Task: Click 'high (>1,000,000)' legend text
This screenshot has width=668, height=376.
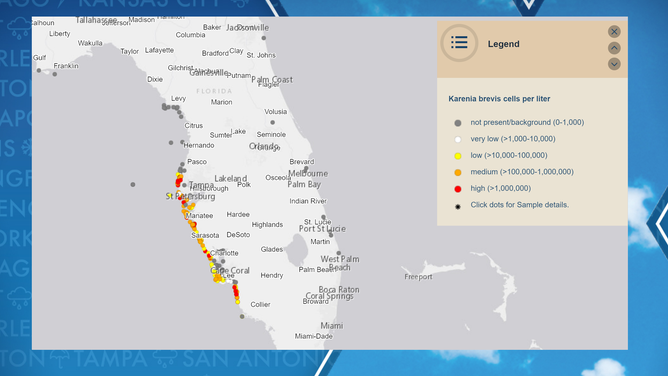Action: click(501, 188)
